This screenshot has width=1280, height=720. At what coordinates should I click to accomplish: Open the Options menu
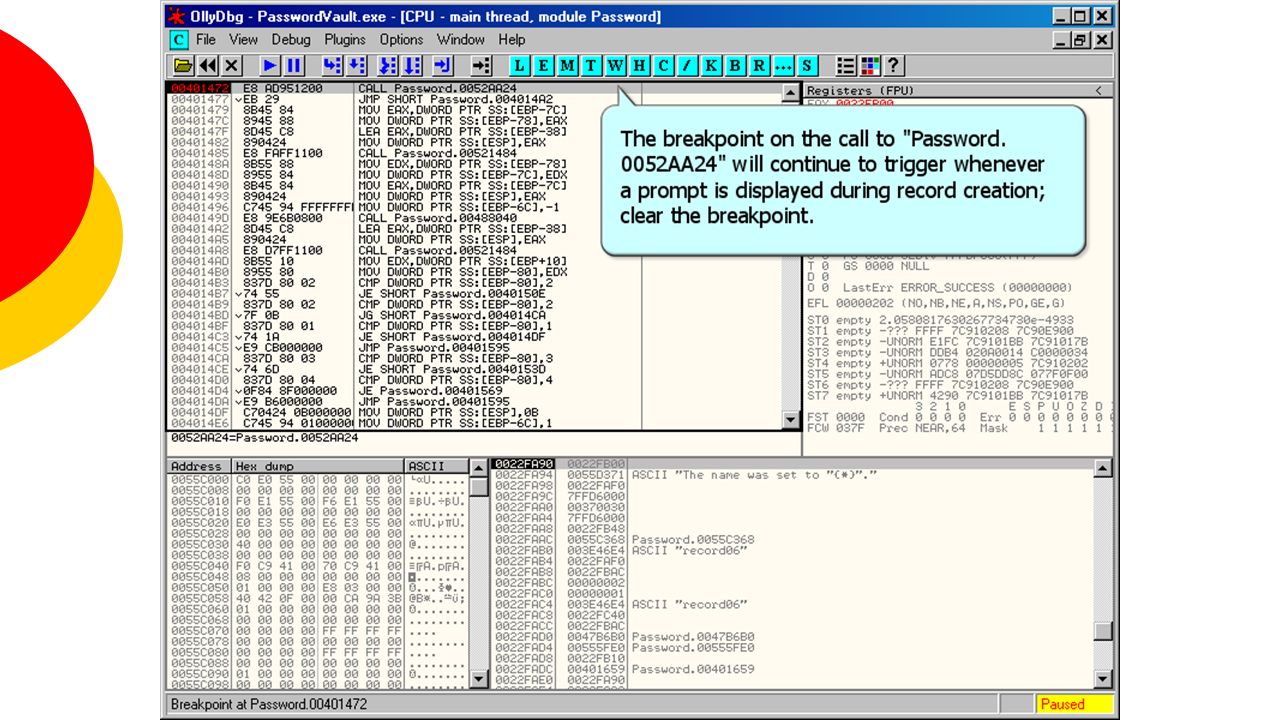[401, 40]
